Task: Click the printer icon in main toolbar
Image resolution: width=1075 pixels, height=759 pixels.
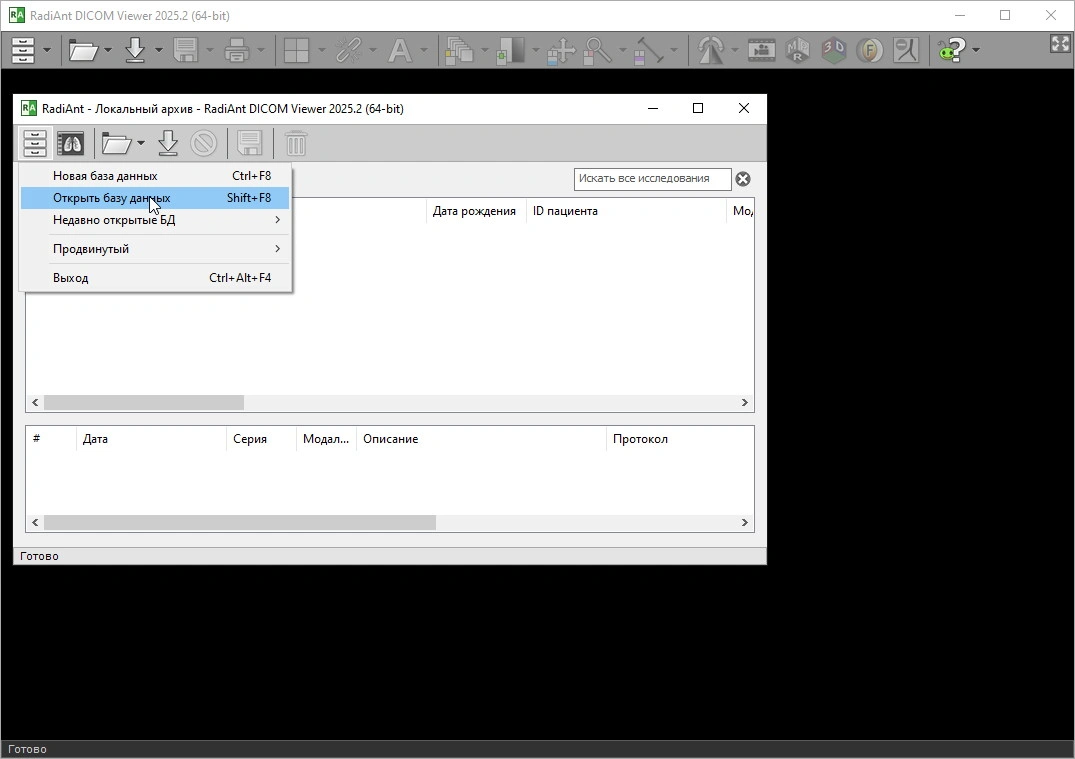Action: (x=237, y=50)
